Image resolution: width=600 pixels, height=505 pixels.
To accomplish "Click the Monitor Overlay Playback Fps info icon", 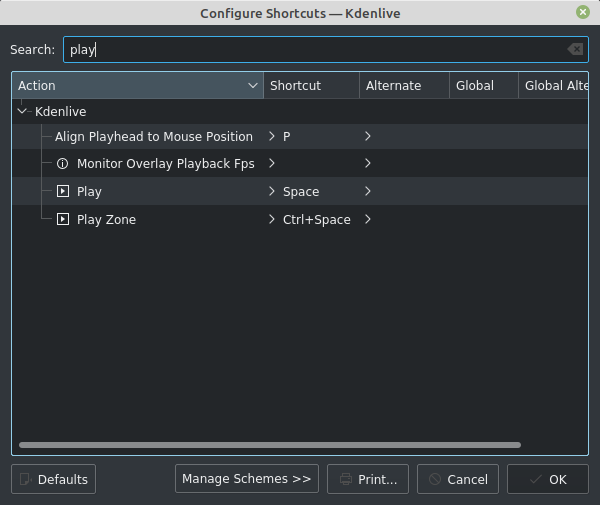I will (62, 164).
